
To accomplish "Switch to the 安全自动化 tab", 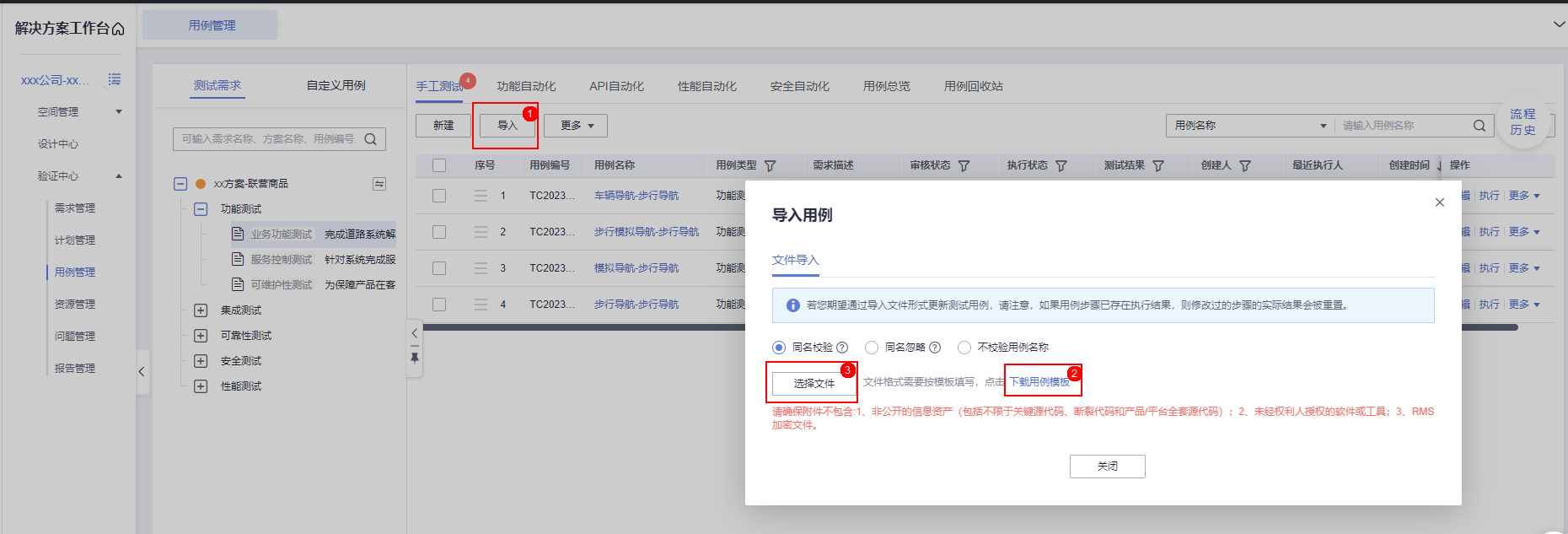I will pyautogui.click(x=800, y=86).
